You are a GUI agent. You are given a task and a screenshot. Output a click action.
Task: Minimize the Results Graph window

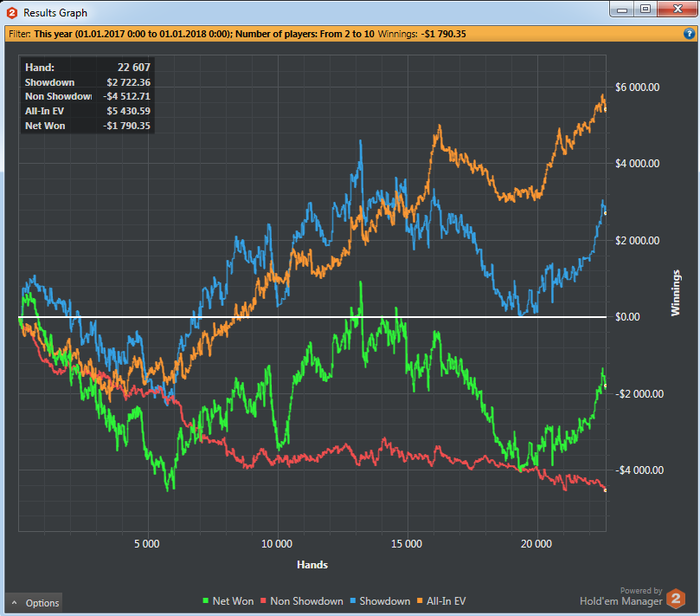[622, 9]
